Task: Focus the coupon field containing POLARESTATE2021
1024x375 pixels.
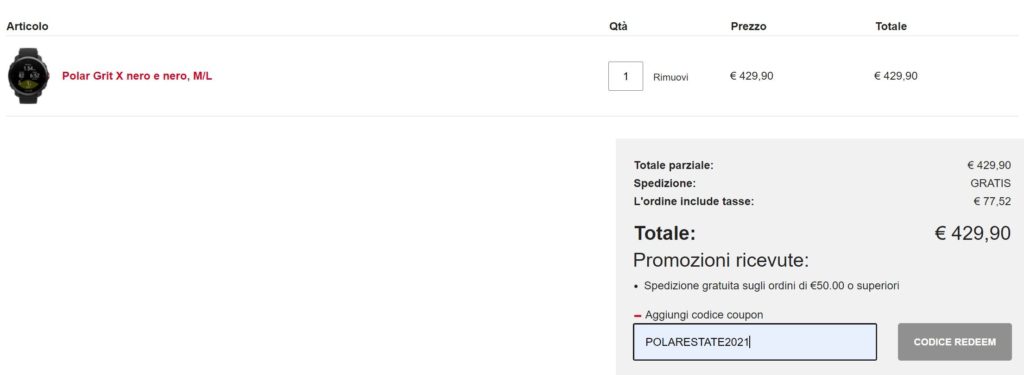Action: (755, 342)
